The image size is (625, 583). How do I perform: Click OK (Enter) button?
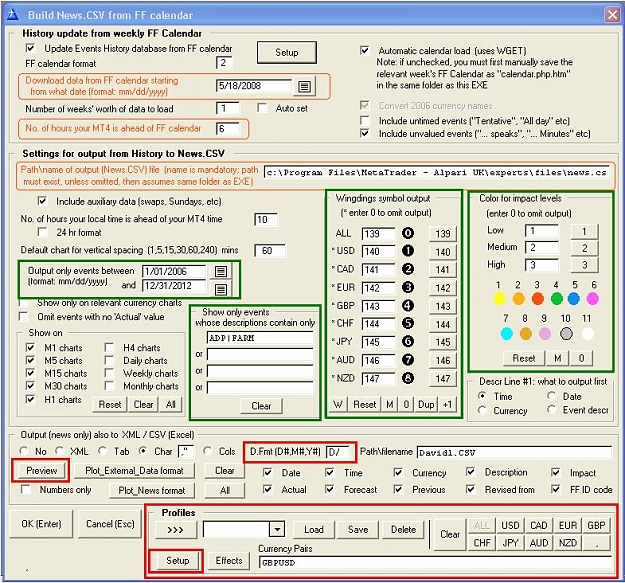click(x=41, y=524)
